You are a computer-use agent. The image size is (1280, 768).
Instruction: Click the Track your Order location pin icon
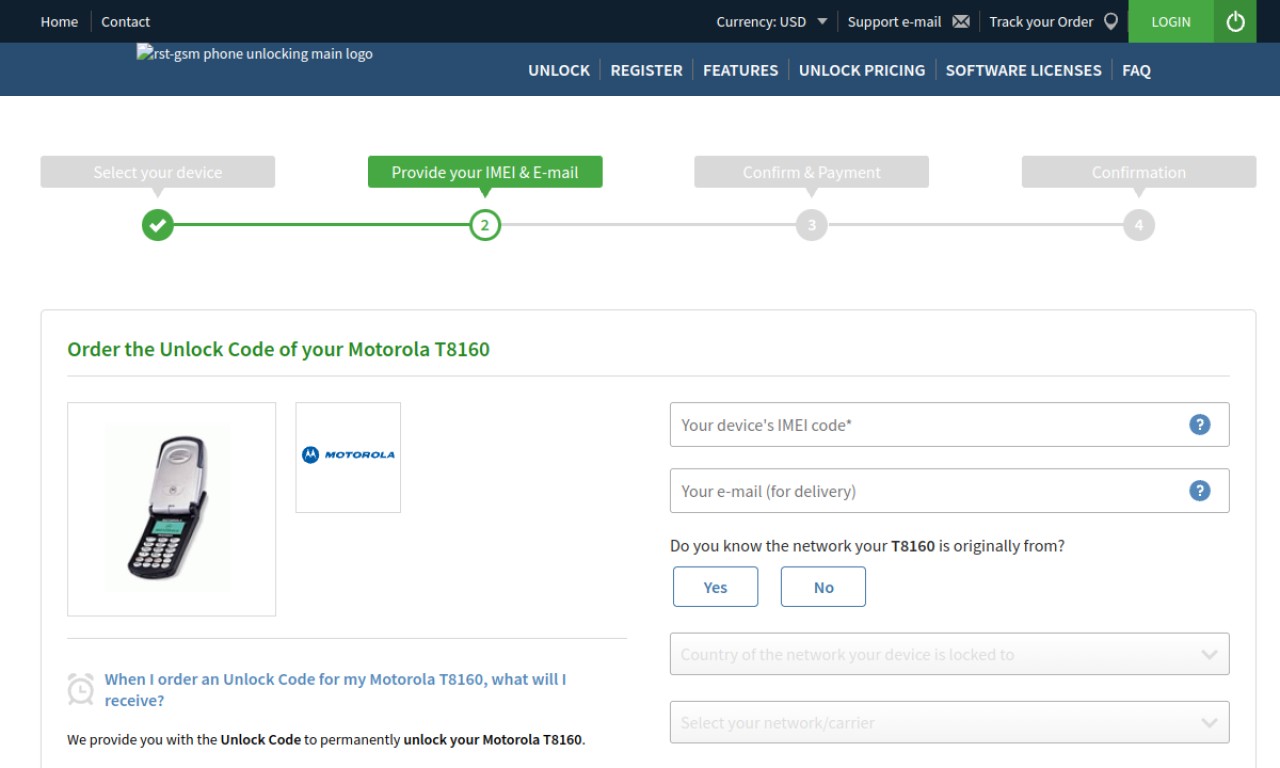pos(1110,21)
